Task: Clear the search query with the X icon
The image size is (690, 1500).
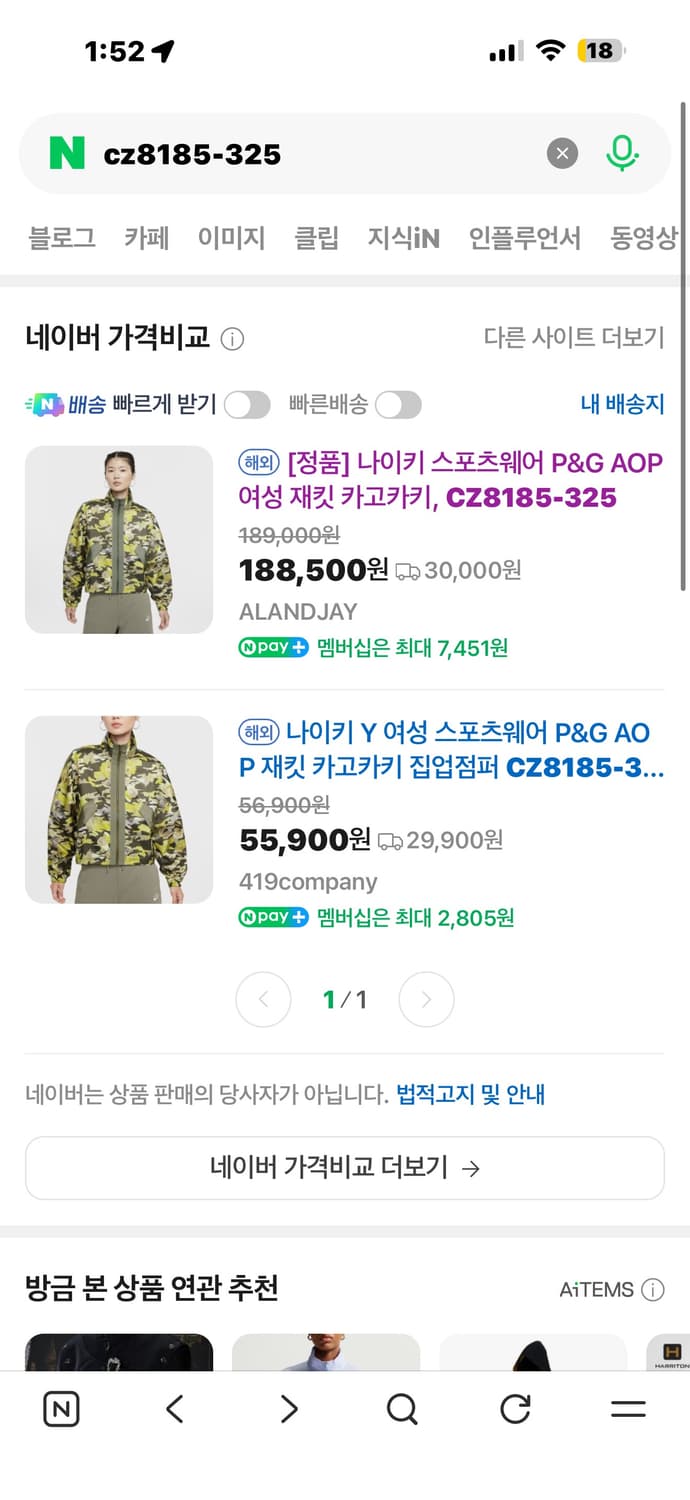Action: point(562,153)
